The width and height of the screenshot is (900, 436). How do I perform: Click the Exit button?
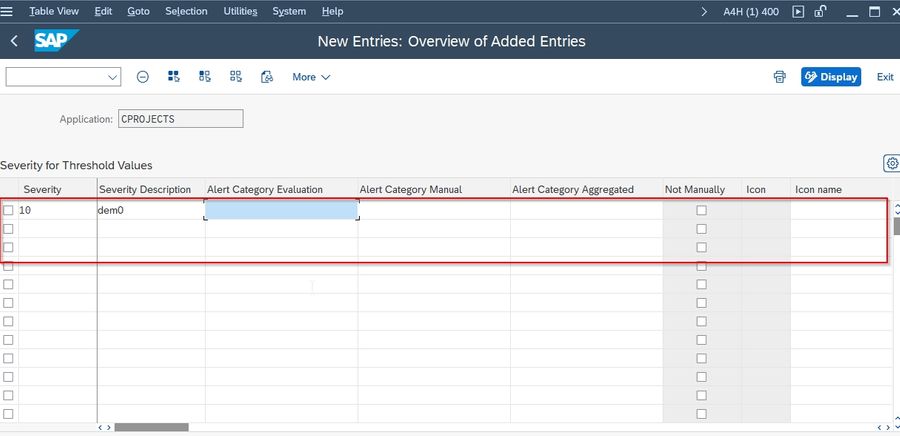(885, 77)
